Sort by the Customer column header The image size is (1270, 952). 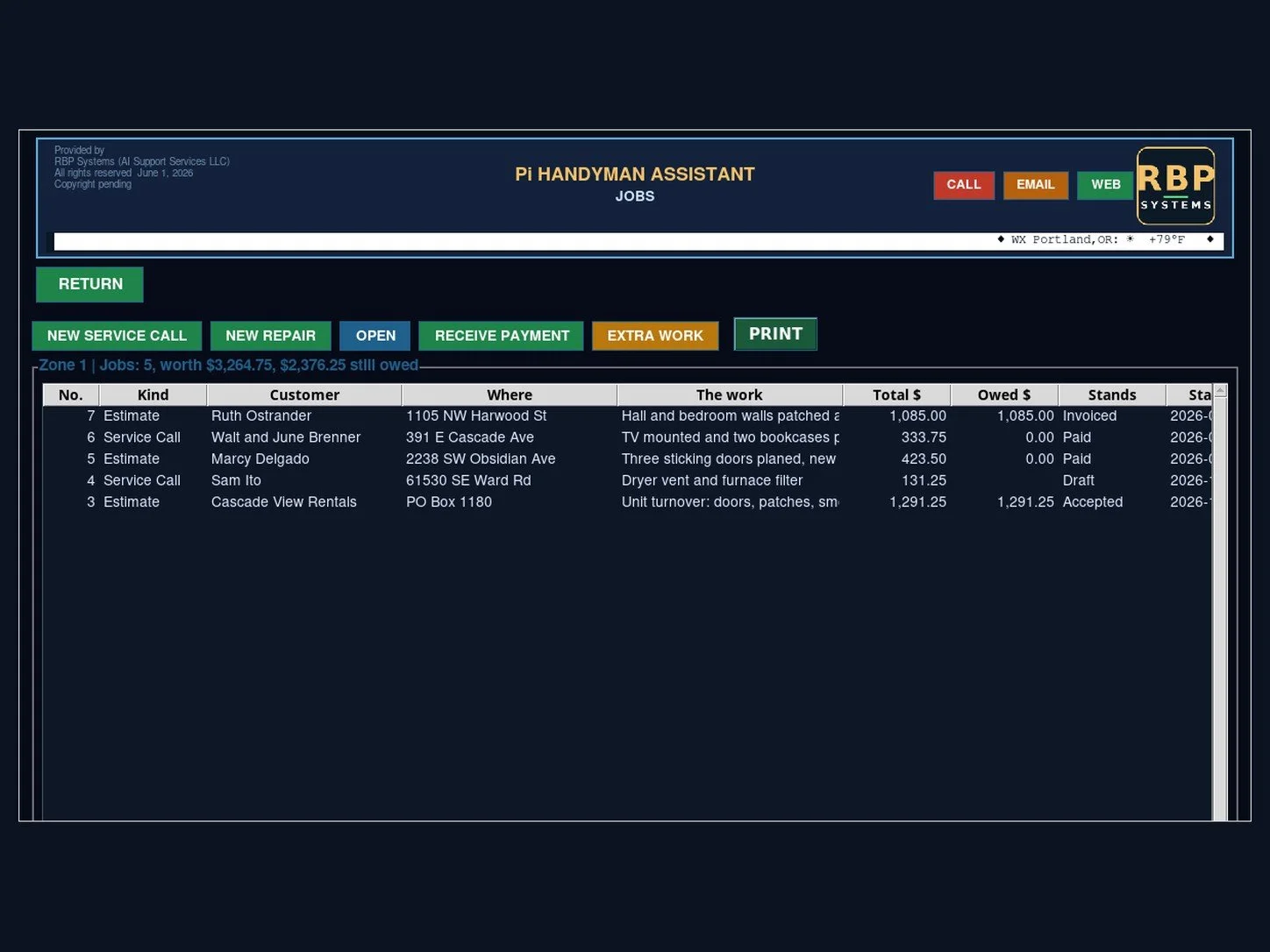(304, 394)
